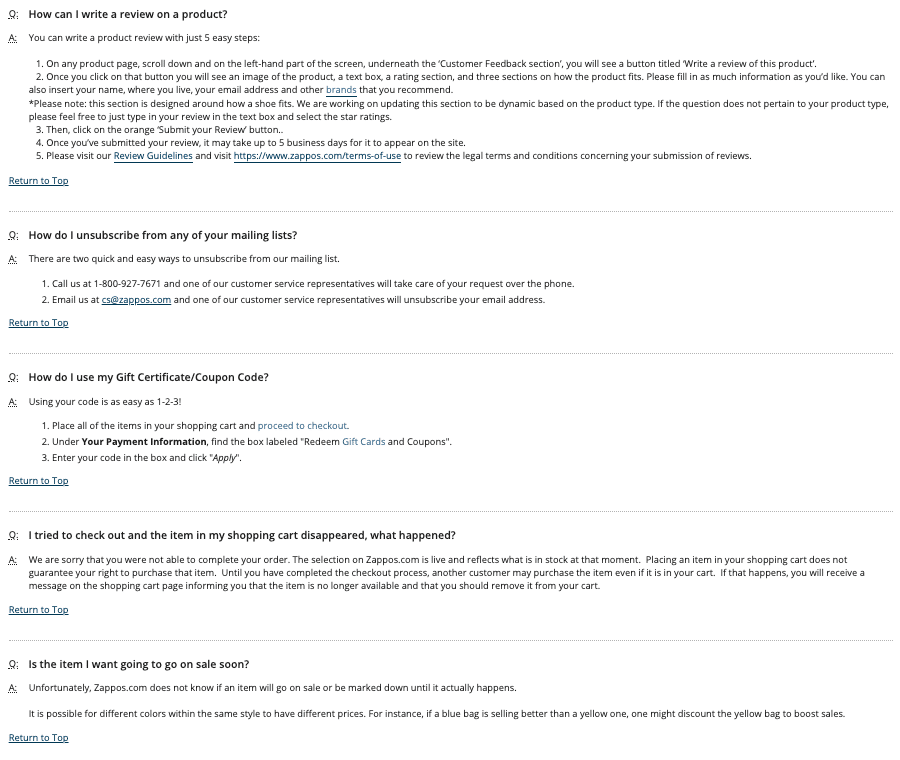The height and width of the screenshot is (760, 900).
Task: Follow the "proceed to checkout" link
Action: pos(303,426)
